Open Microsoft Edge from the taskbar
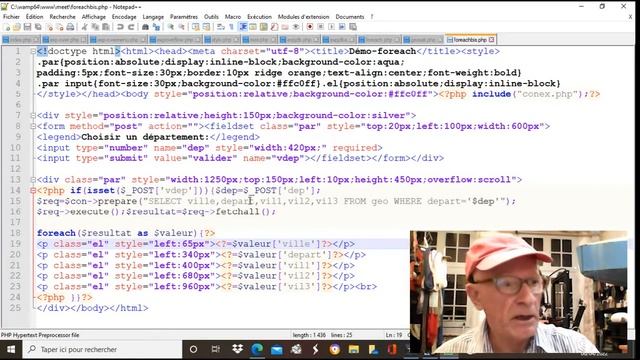640x360 pixels. coord(257,349)
